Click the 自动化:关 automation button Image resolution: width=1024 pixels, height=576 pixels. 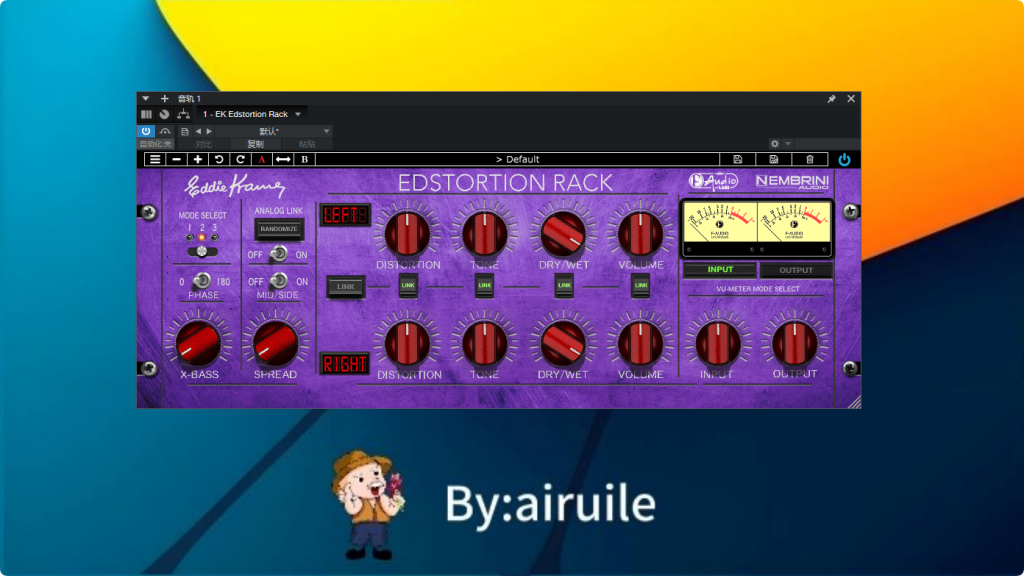point(155,144)
